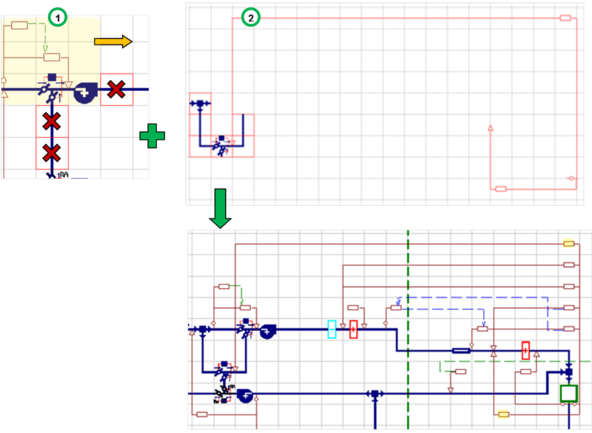Select the lower fan in the bottom diagram
592x433 pixels.
(x=245, y=395)
